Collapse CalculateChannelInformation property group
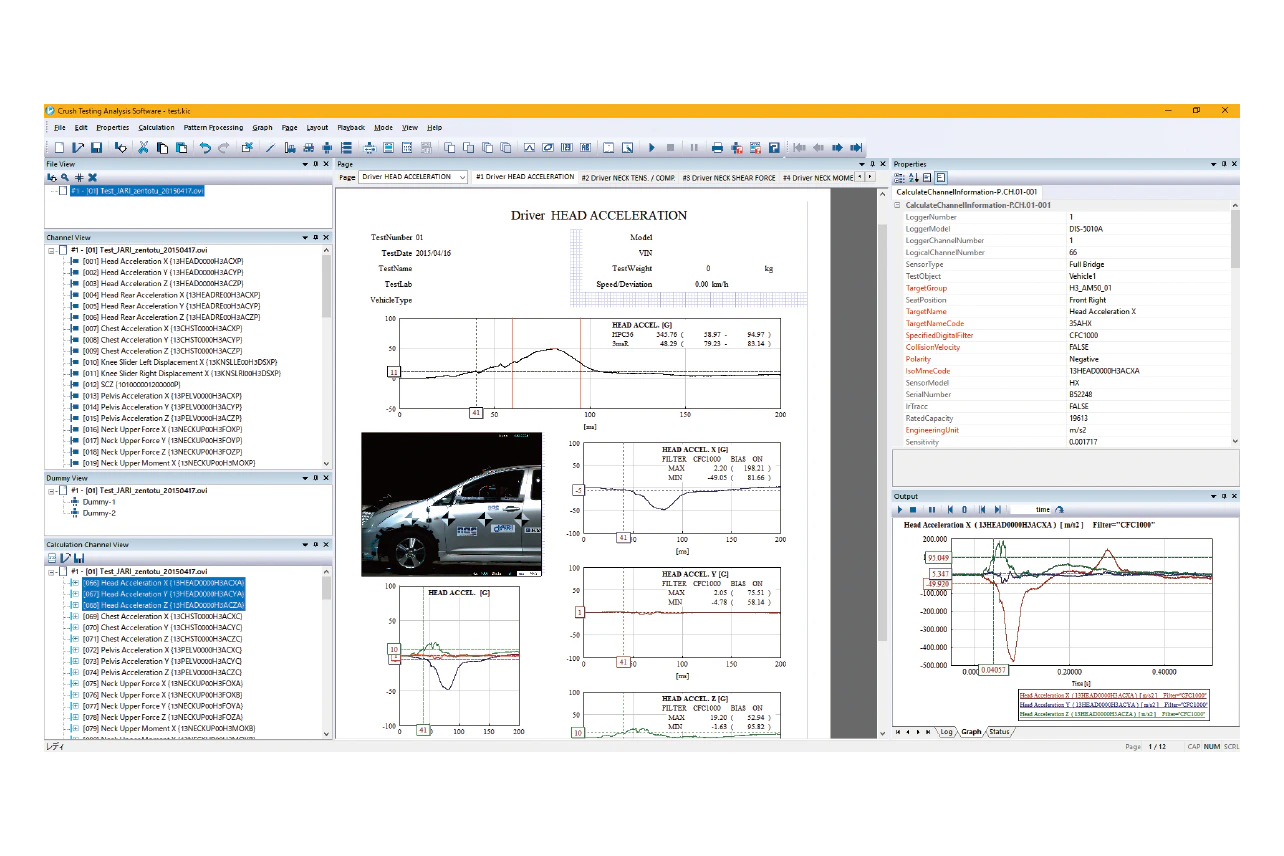Screen dimensions: 1284x856 point(897,205)
